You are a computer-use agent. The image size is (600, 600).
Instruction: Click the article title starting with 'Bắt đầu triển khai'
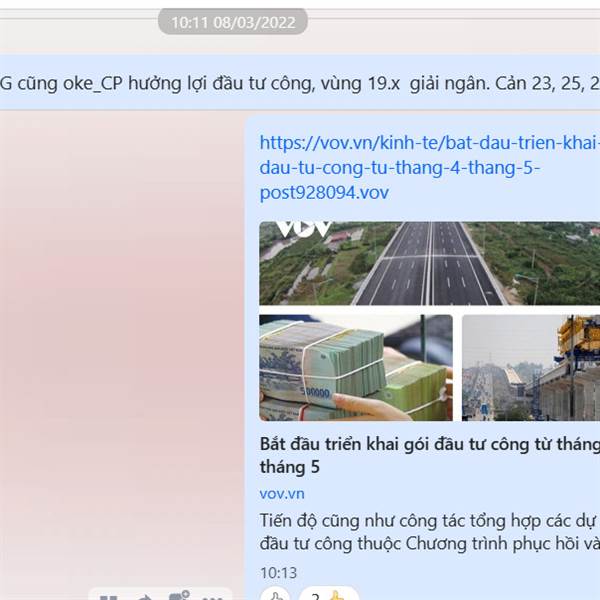[429, 455]
